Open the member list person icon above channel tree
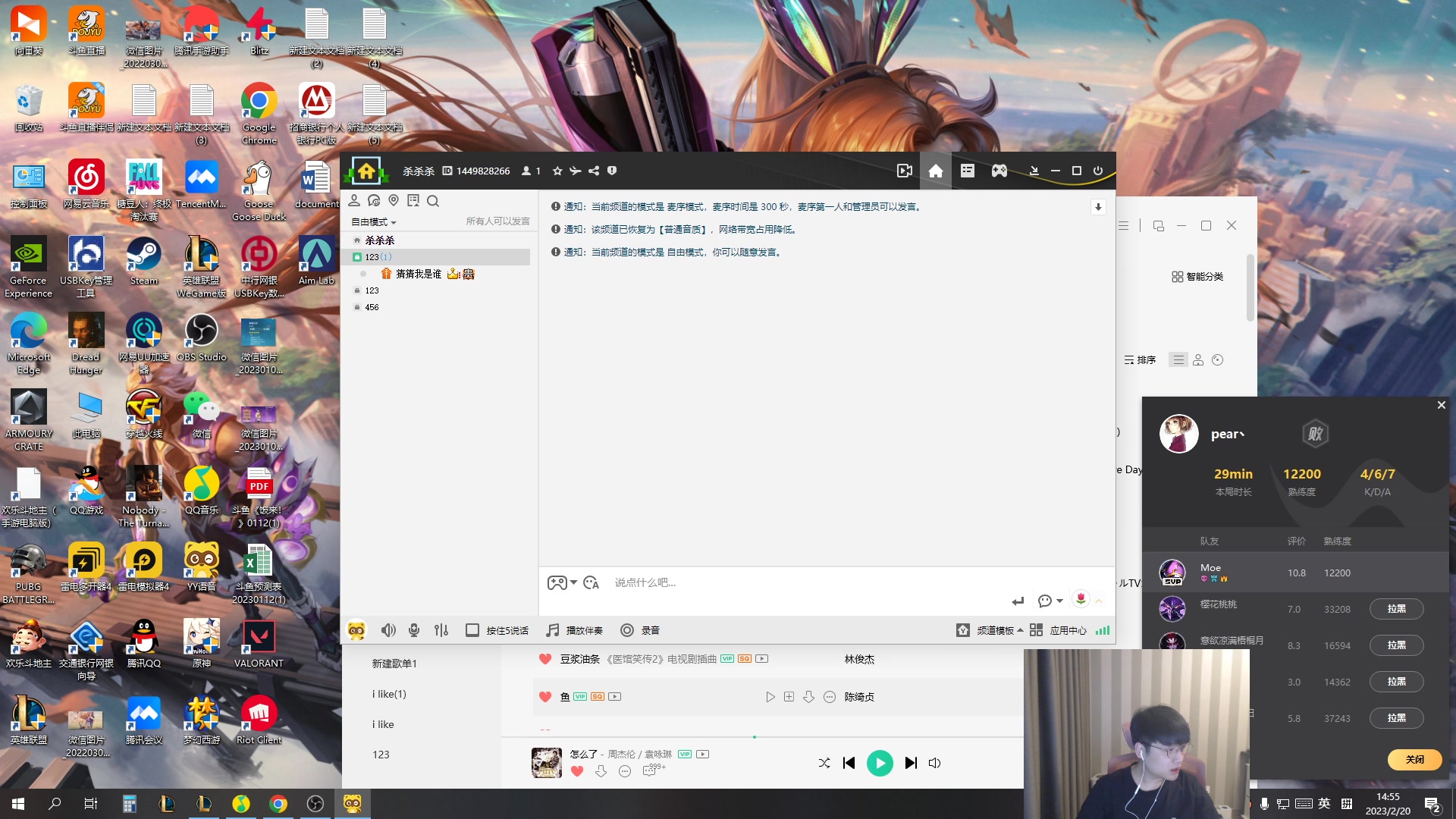1456x819 pixels. coord(354,201)
